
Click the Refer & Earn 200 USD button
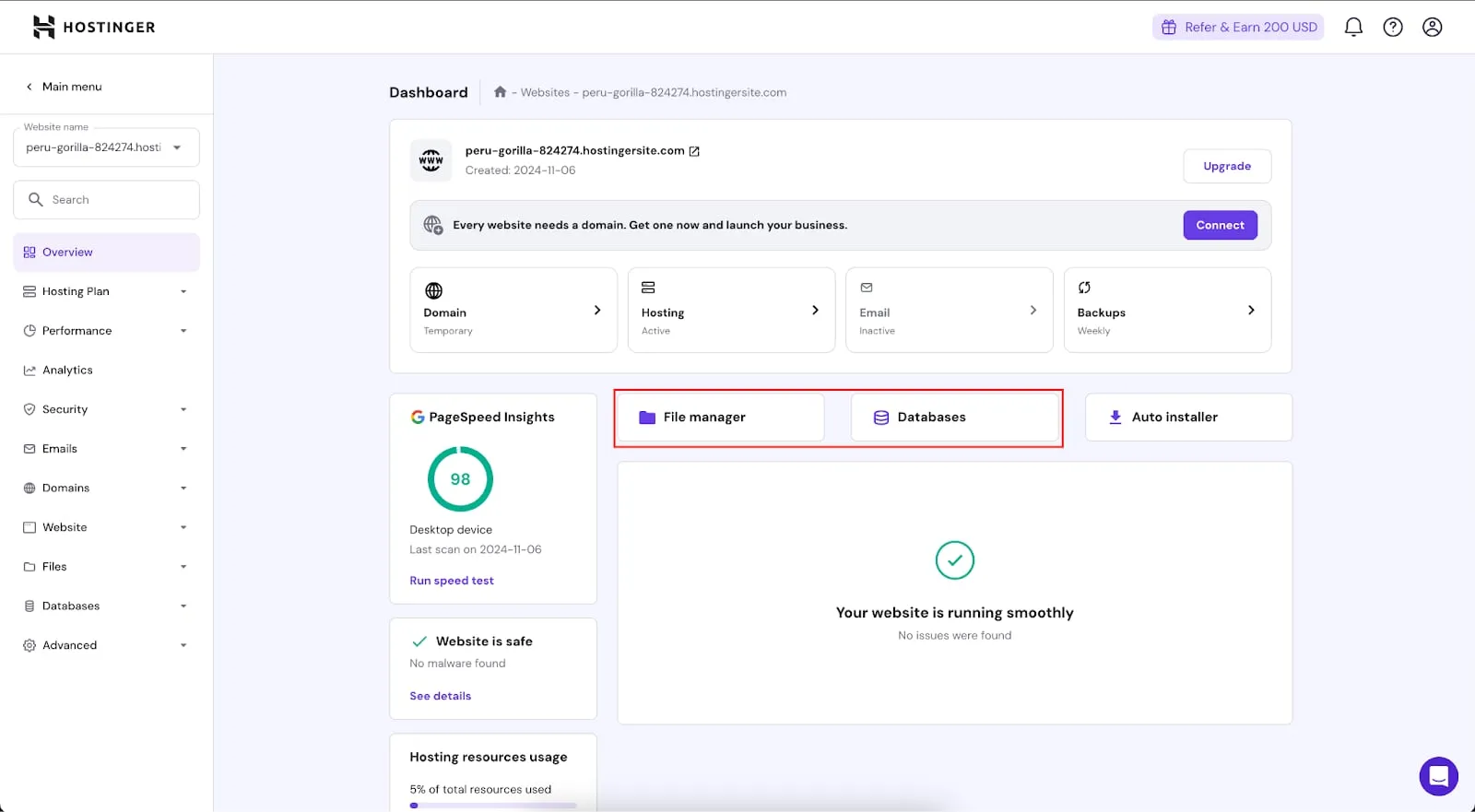[1238, 27]
